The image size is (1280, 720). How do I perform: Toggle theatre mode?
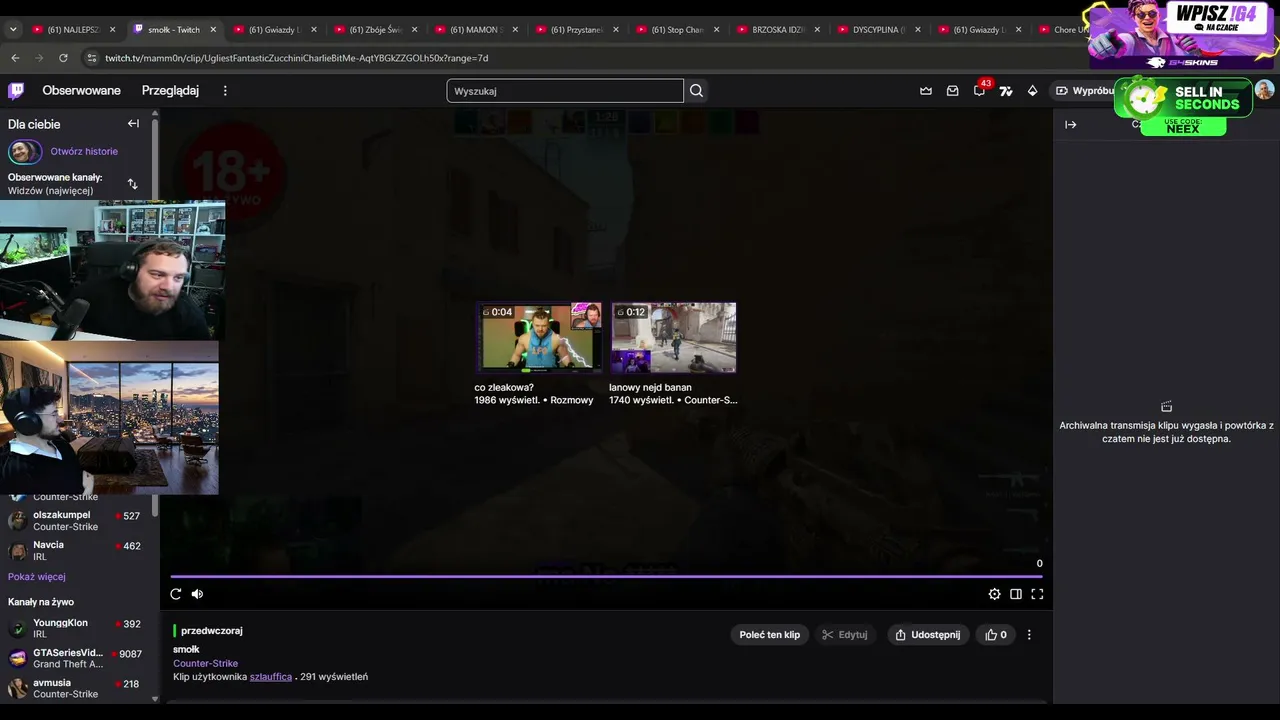(1016, 594)
